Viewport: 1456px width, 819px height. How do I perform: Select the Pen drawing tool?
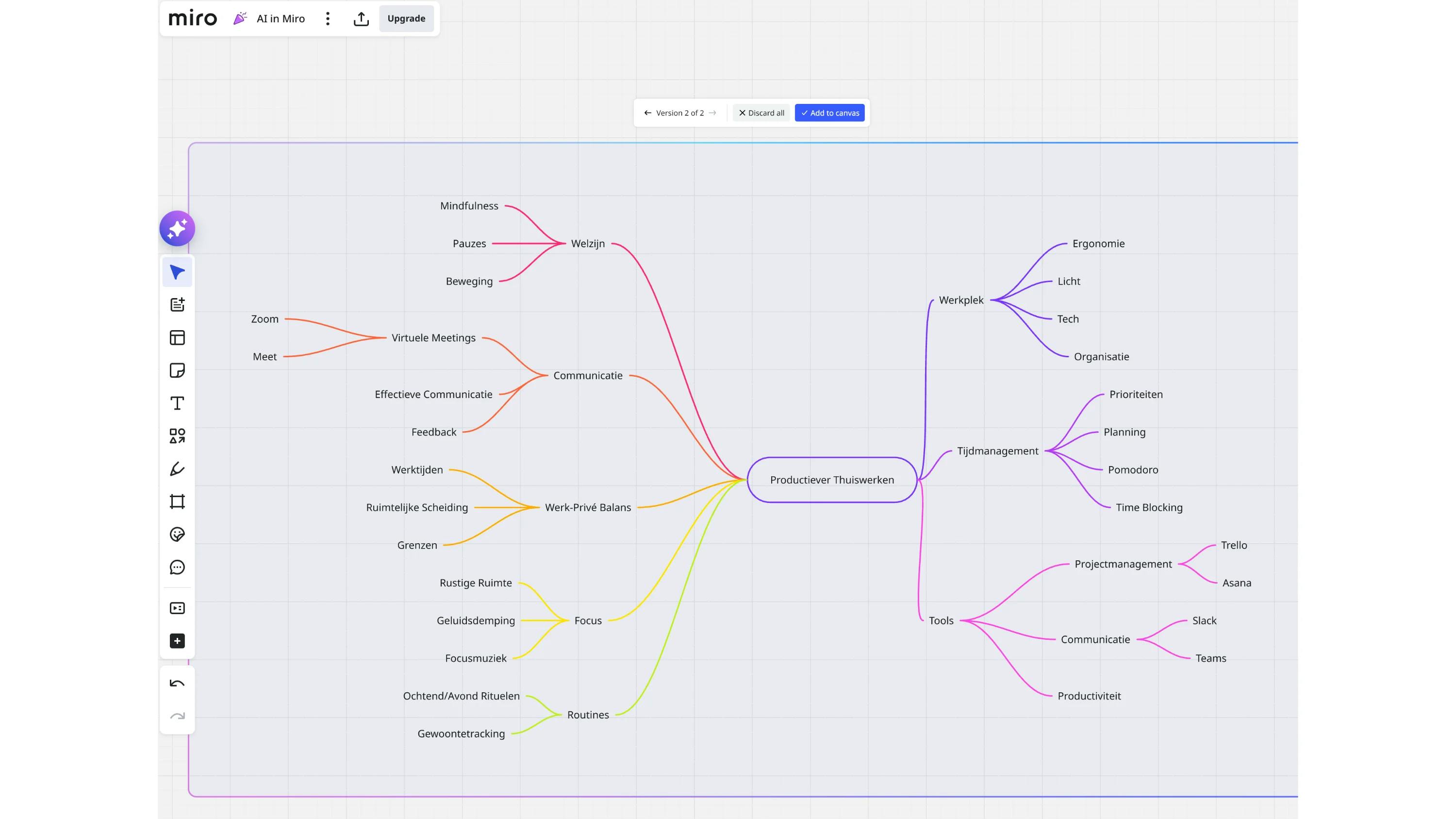pyautogui.click(x=177, y=468)
